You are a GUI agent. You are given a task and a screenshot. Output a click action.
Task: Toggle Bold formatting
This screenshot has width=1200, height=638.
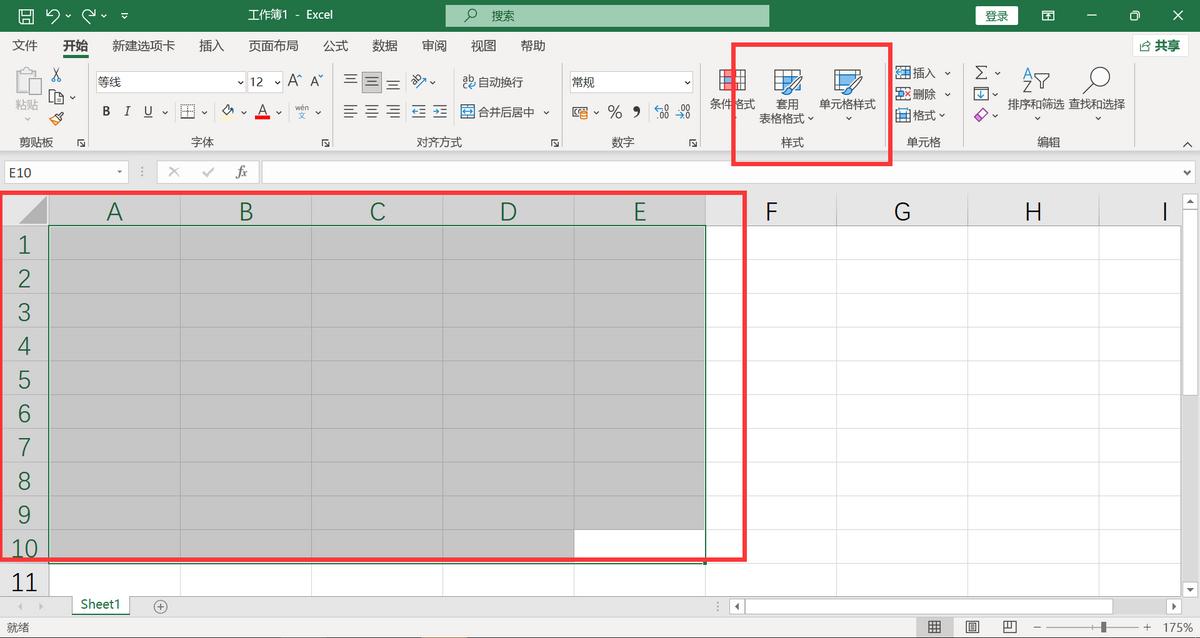(106, 112)
